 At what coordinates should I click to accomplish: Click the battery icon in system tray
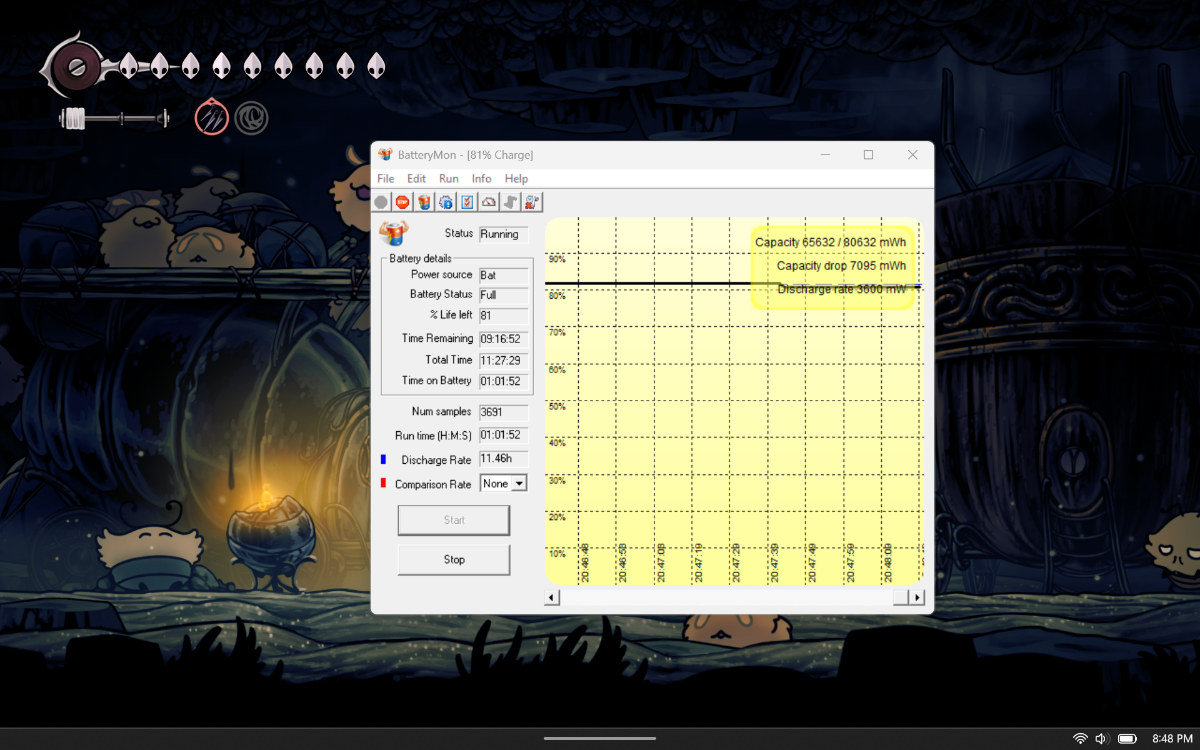point(1127,738)
